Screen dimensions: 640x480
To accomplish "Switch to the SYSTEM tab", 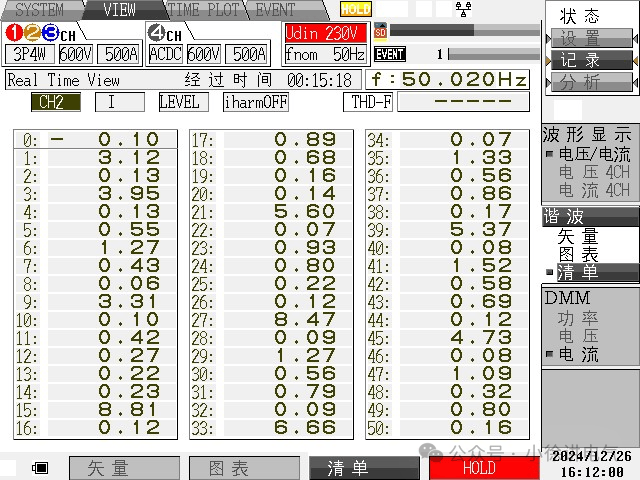I will coord(40,10).
